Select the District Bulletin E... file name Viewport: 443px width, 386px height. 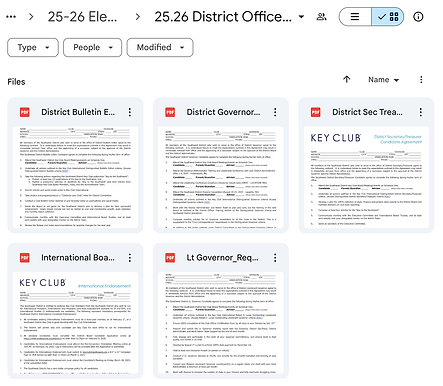pos(78,112)
